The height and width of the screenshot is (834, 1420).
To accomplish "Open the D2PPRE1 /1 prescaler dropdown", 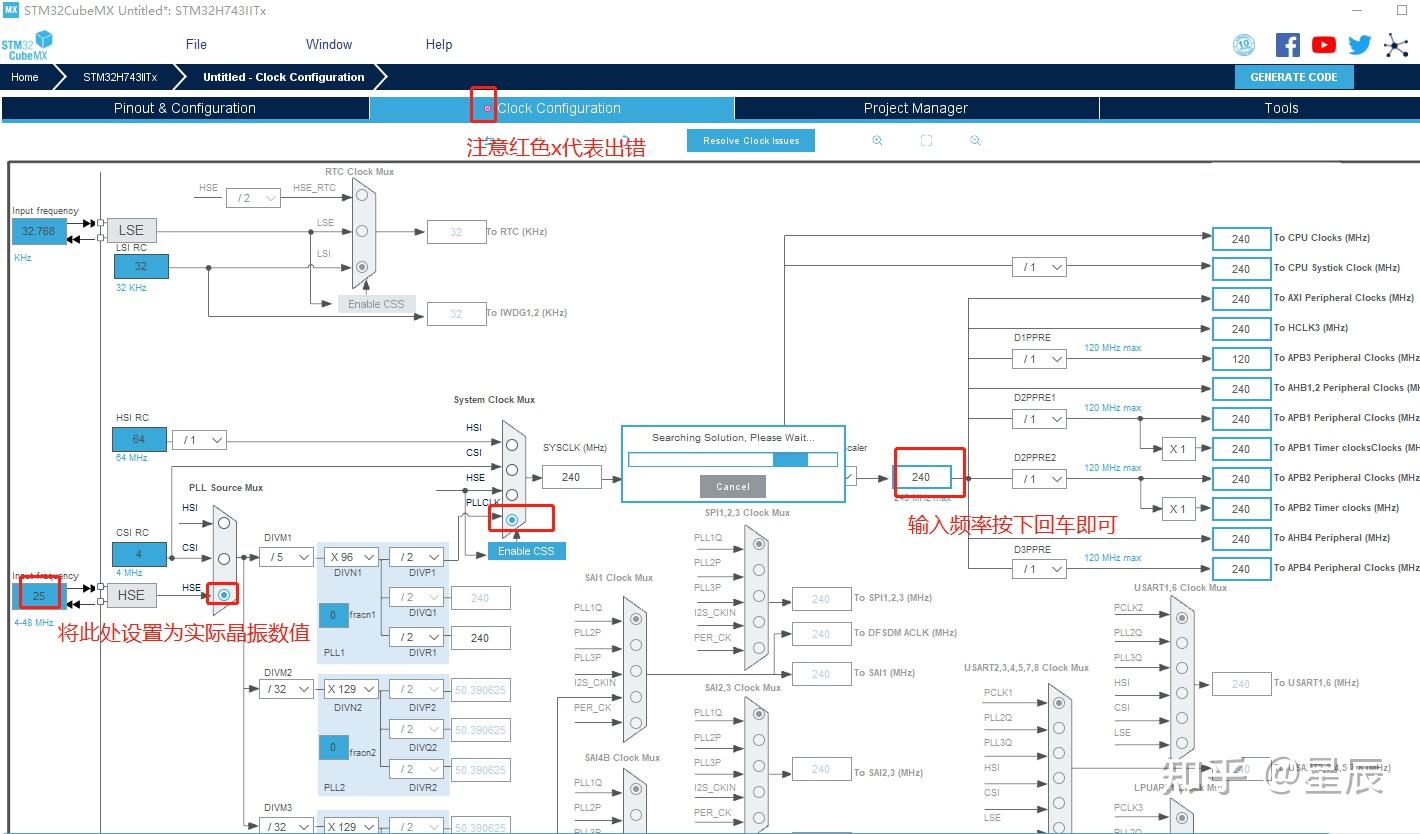I will click(x=1039, y=418).
